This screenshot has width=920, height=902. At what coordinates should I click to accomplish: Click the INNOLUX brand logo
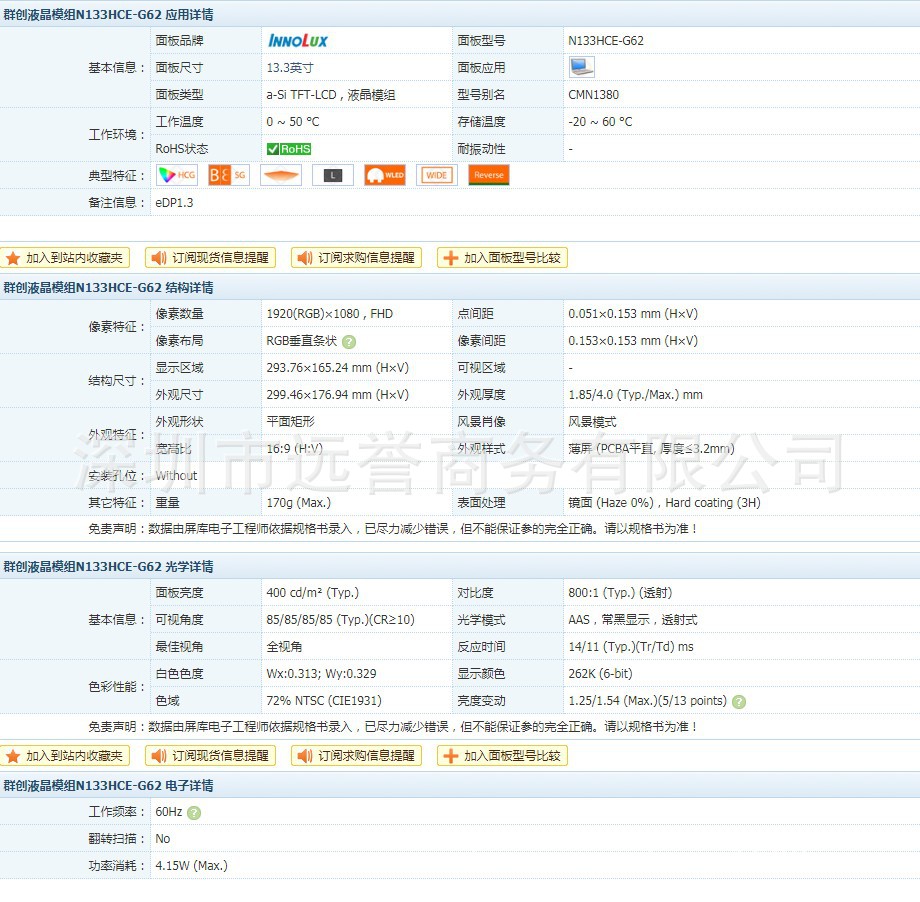tap(297, 40)
